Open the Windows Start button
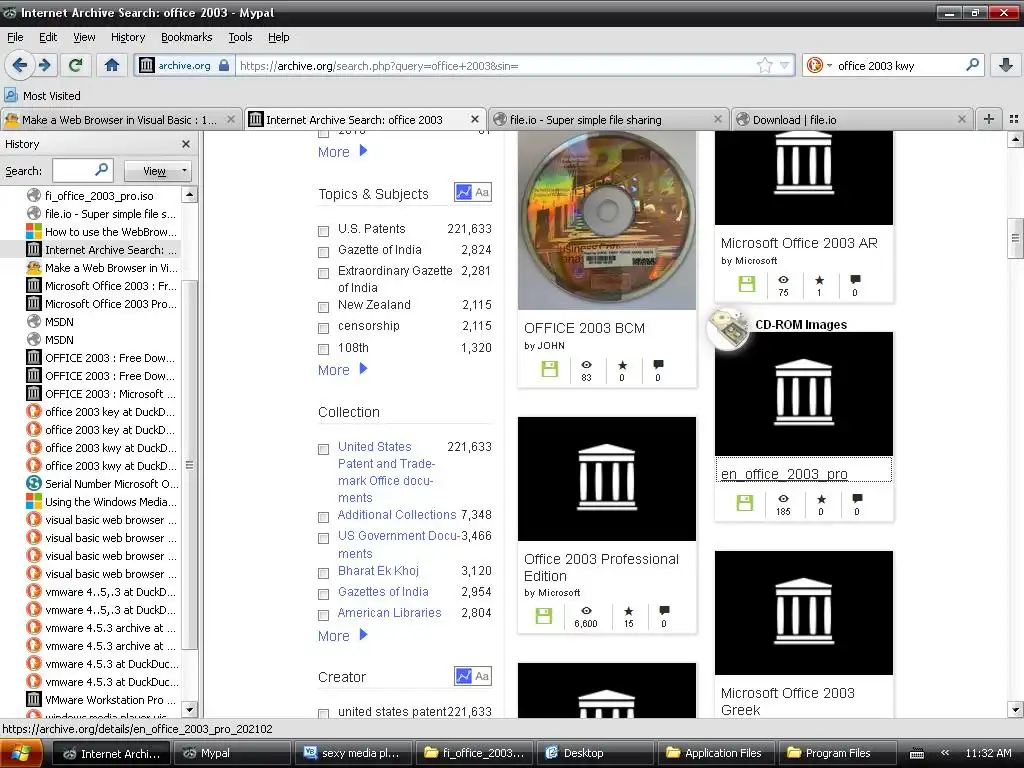This screenshot has width=1024, height=768. pyautogui.click(x=22, y=754)
